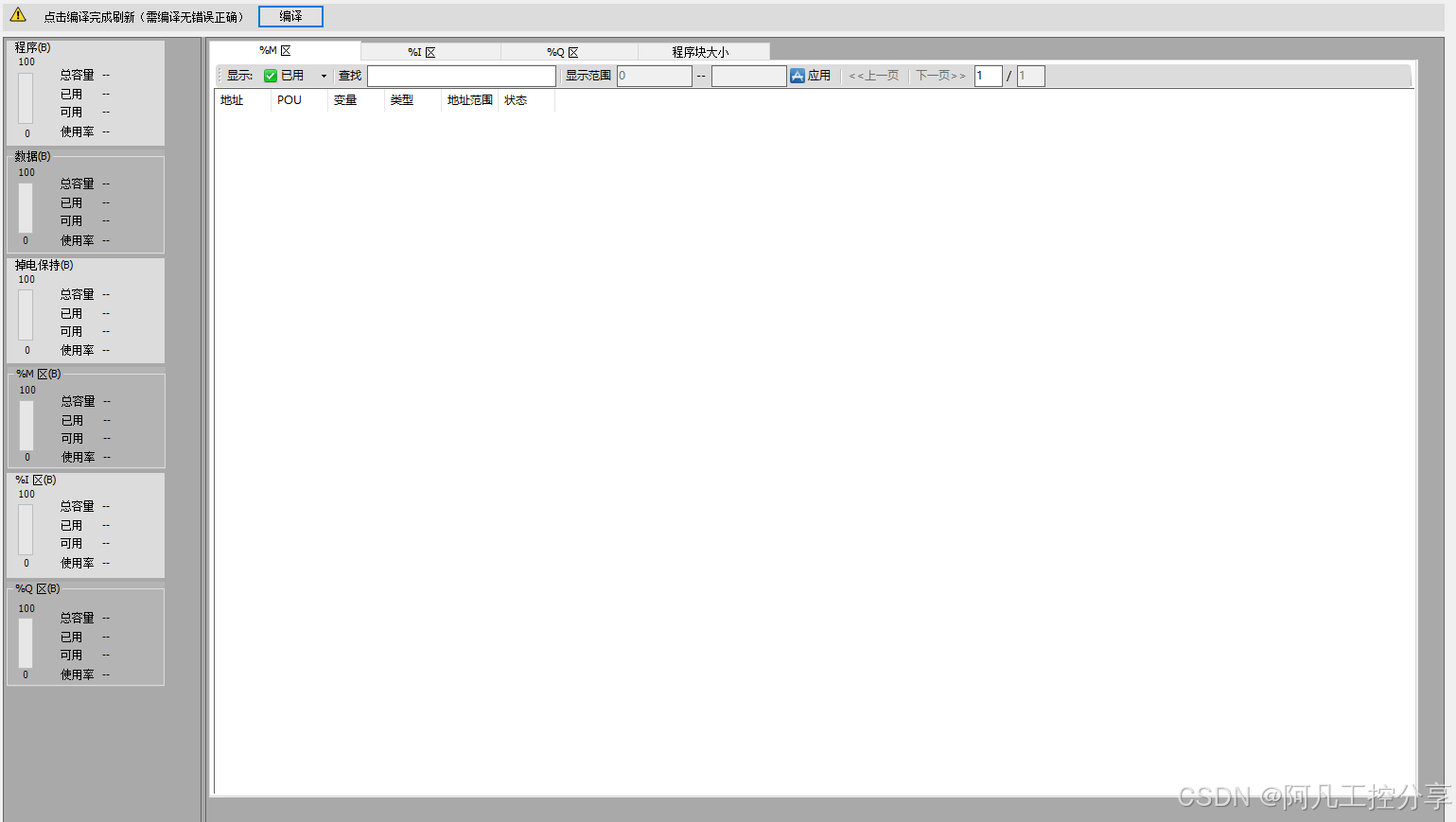
Task: Click the 程序(B) group label
Action: tap(32, 47)
